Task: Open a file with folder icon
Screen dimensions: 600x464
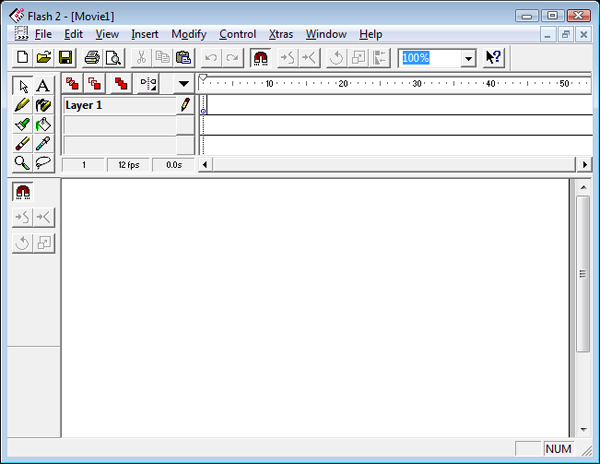Action: (44, 58)
